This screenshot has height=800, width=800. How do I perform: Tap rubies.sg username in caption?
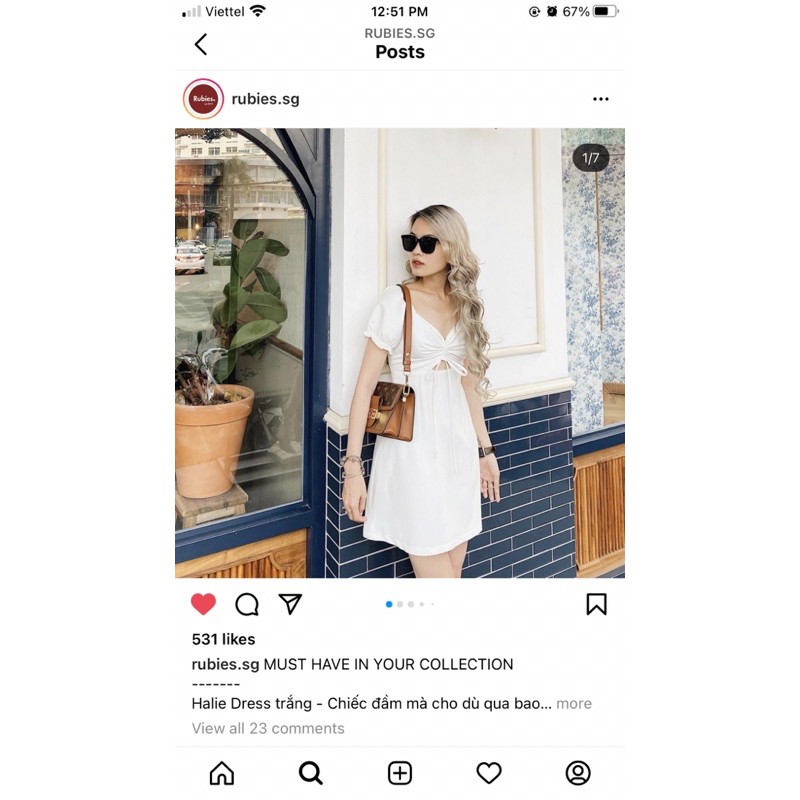(x=226, y=664)
